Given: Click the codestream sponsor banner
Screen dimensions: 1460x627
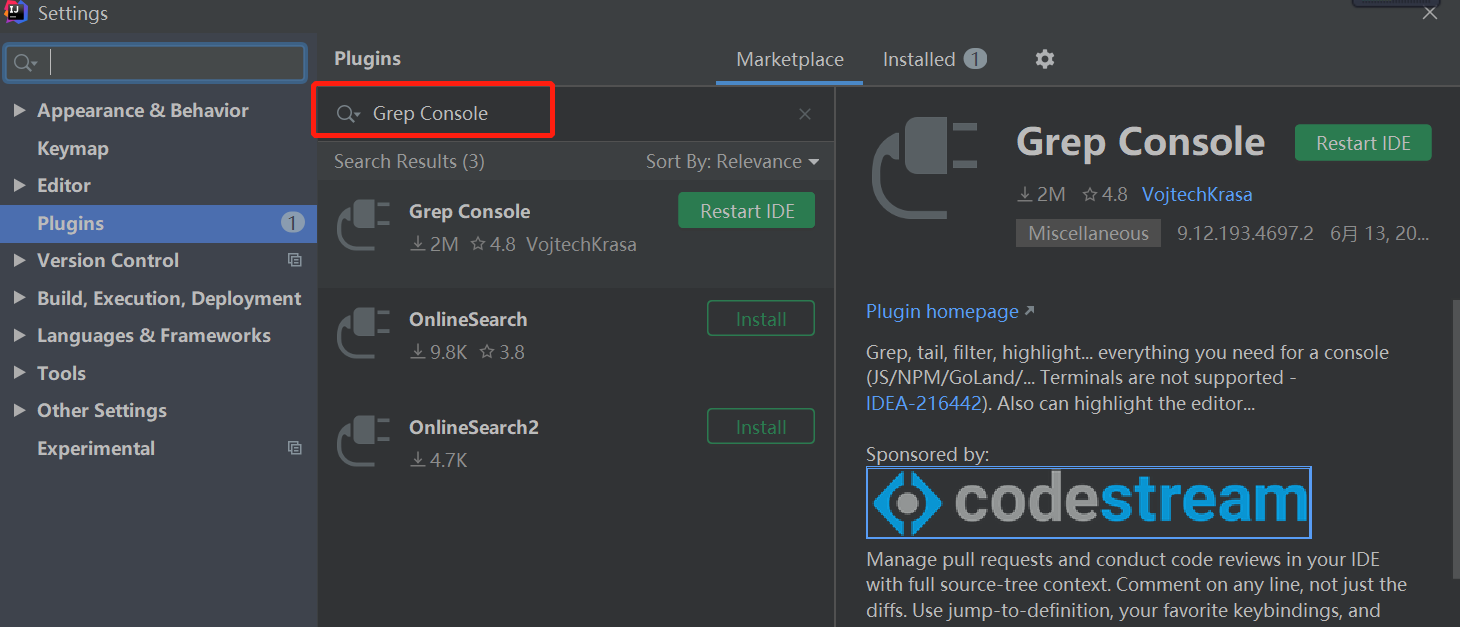Looking at the screenshot, I should click(1088, 502).
